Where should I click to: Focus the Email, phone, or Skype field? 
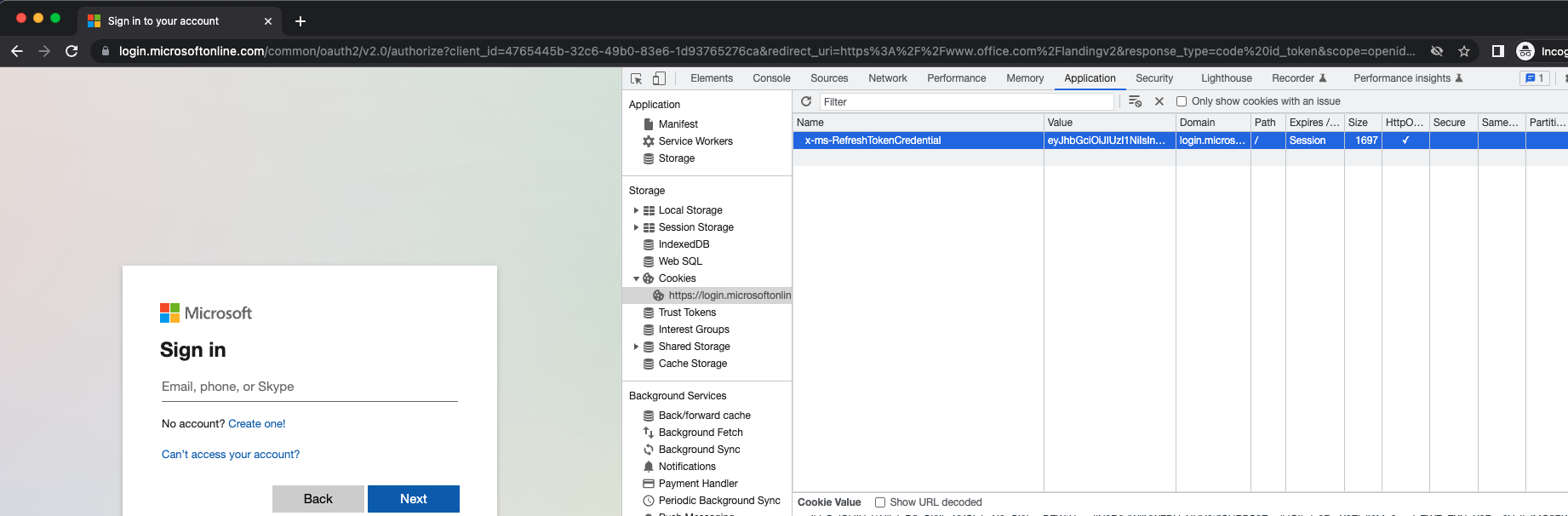tap(310, 387)
